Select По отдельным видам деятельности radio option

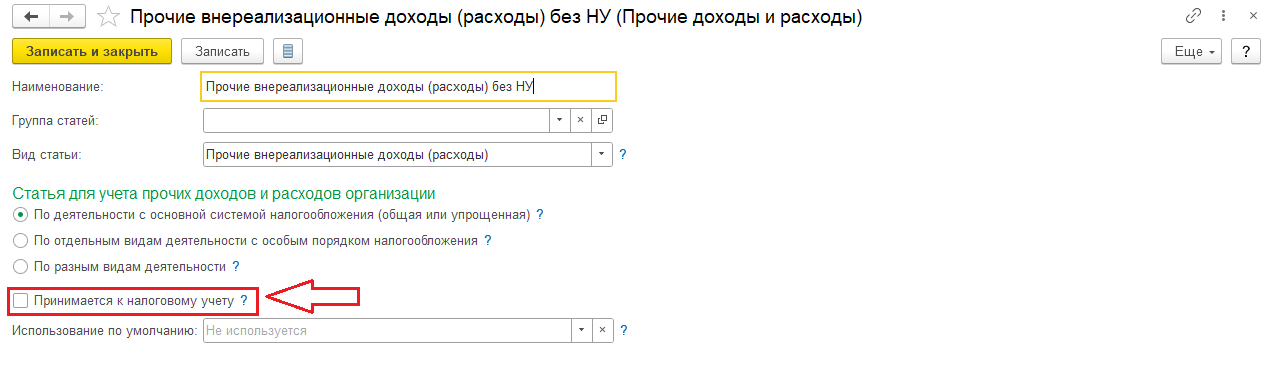tap(20, 241)
